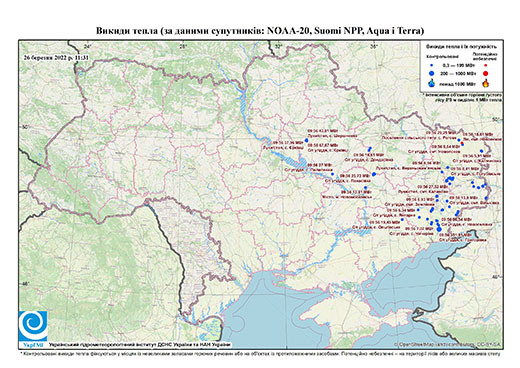The width and height of the screenshot is (520, 368).
Task: Click the 09:56 25,72 МВт heat label
Action: [x=355, y=175]
